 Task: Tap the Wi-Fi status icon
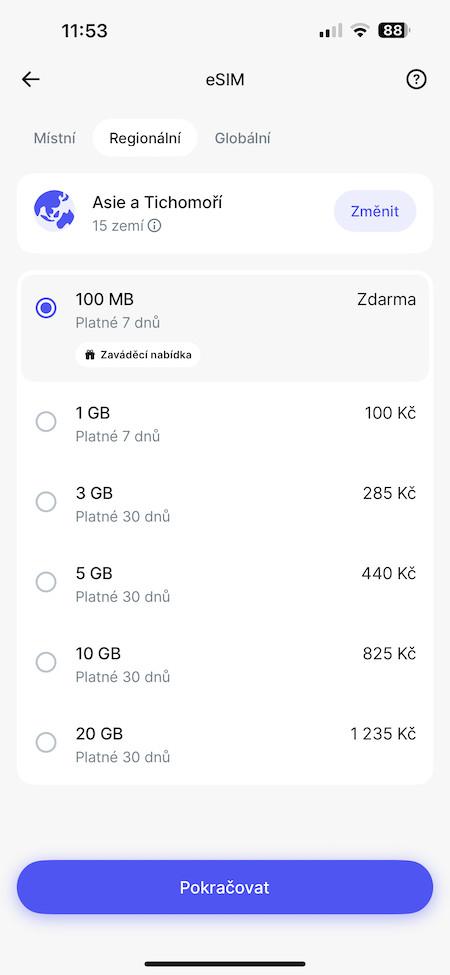[x=359, y=30]
